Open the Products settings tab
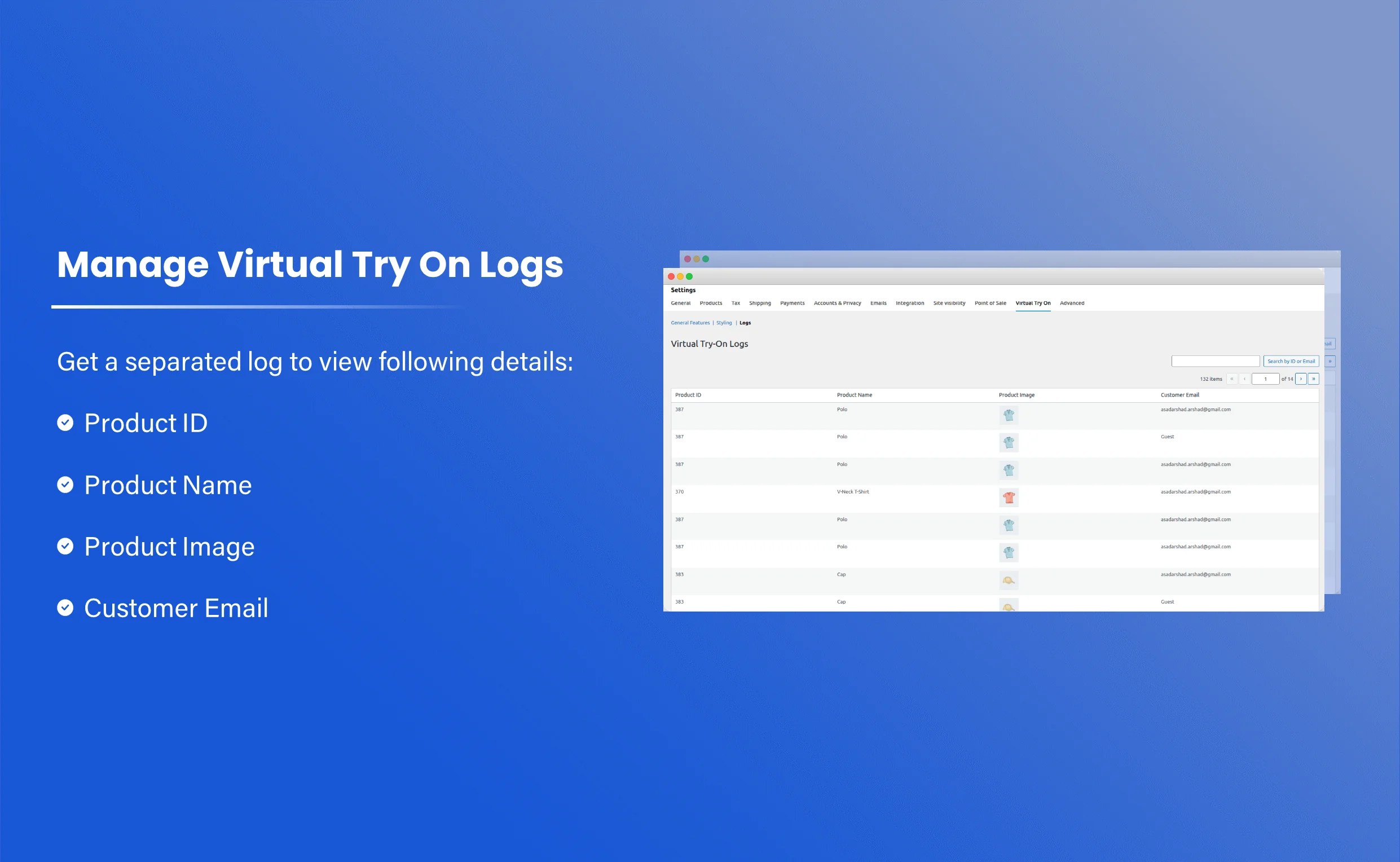The width and height of the screenshot is (1400, 862). point(711,303)
